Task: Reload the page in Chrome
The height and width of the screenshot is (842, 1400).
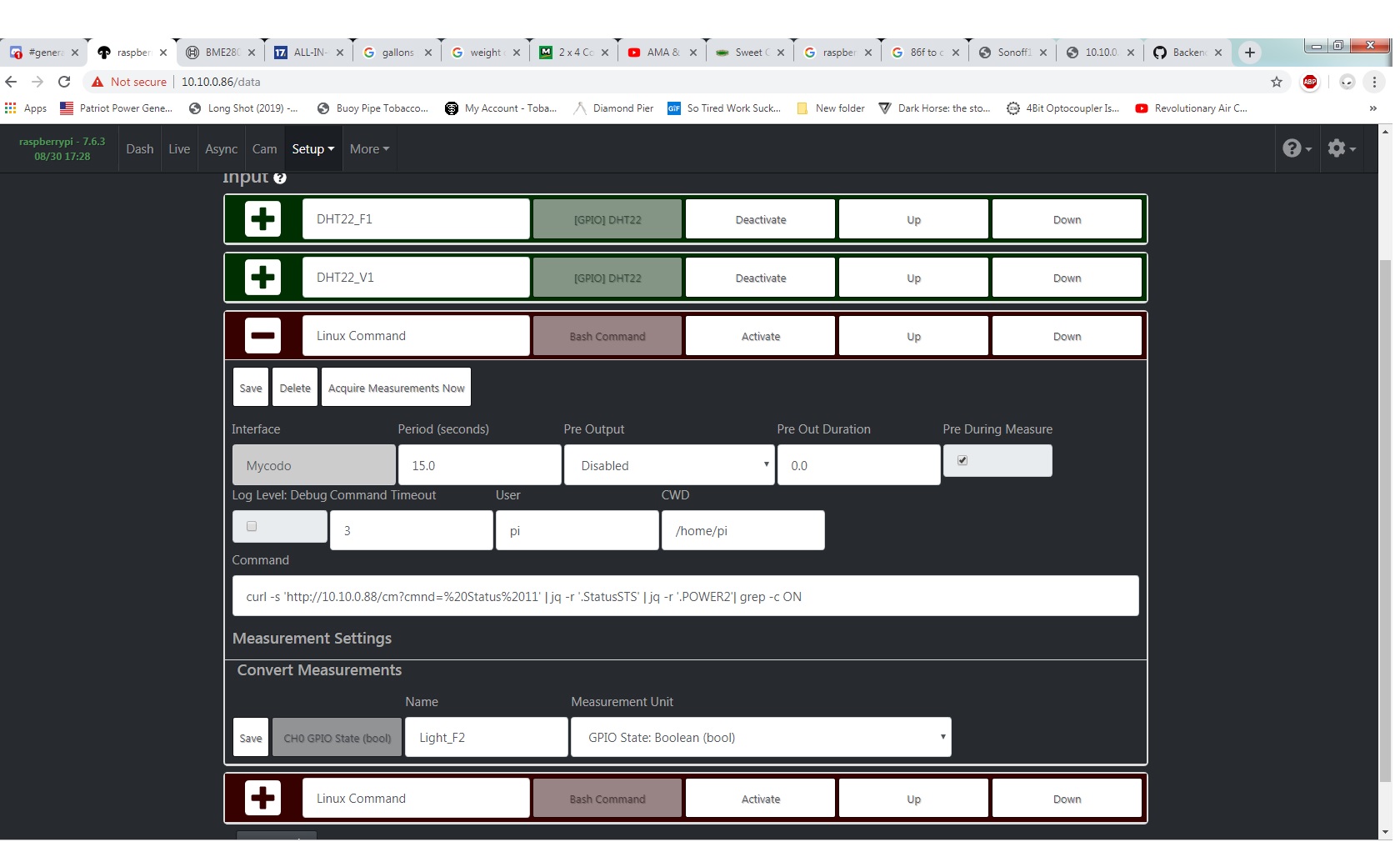Action: (x=64, y=82)
